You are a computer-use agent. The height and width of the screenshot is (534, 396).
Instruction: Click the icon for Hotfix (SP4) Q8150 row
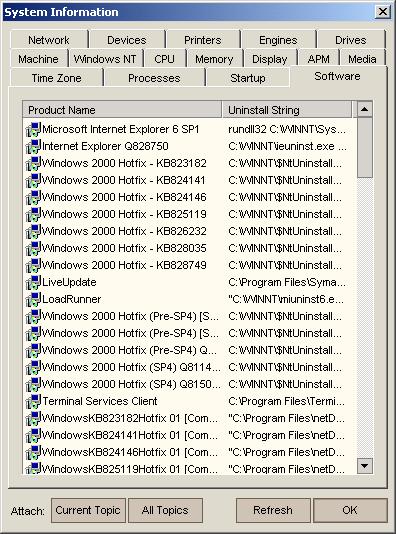[x=33, y=385]
